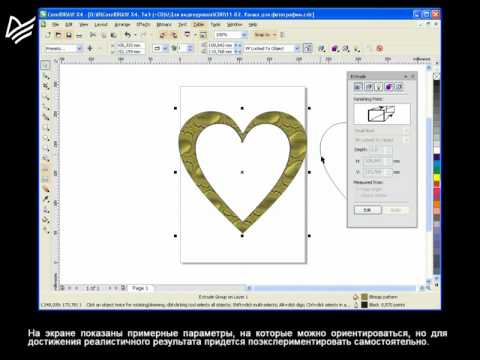Image resolution: width=480 pixels, height=360 pixels.
Task: Select the Freehand tool in the toolbox
Action: (x=45, y=107)
